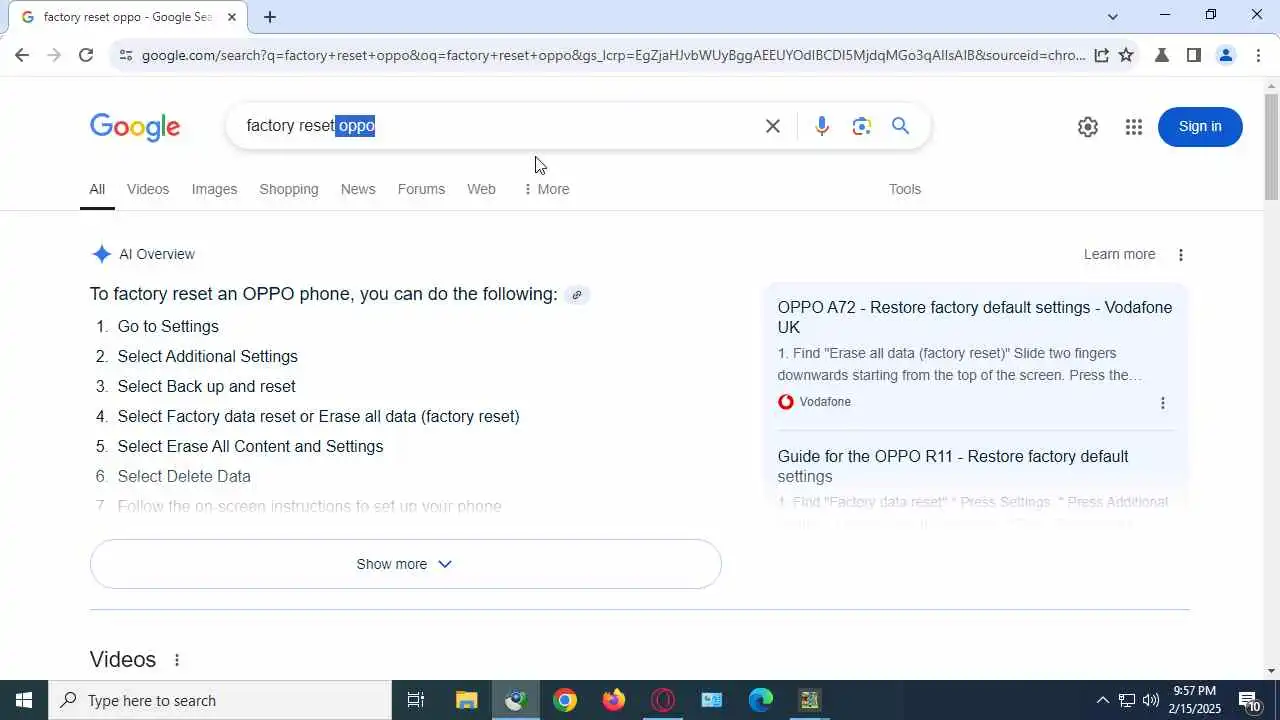Go to the Google logo homepage
The image size is (1280, 720).
pos(135,127)
